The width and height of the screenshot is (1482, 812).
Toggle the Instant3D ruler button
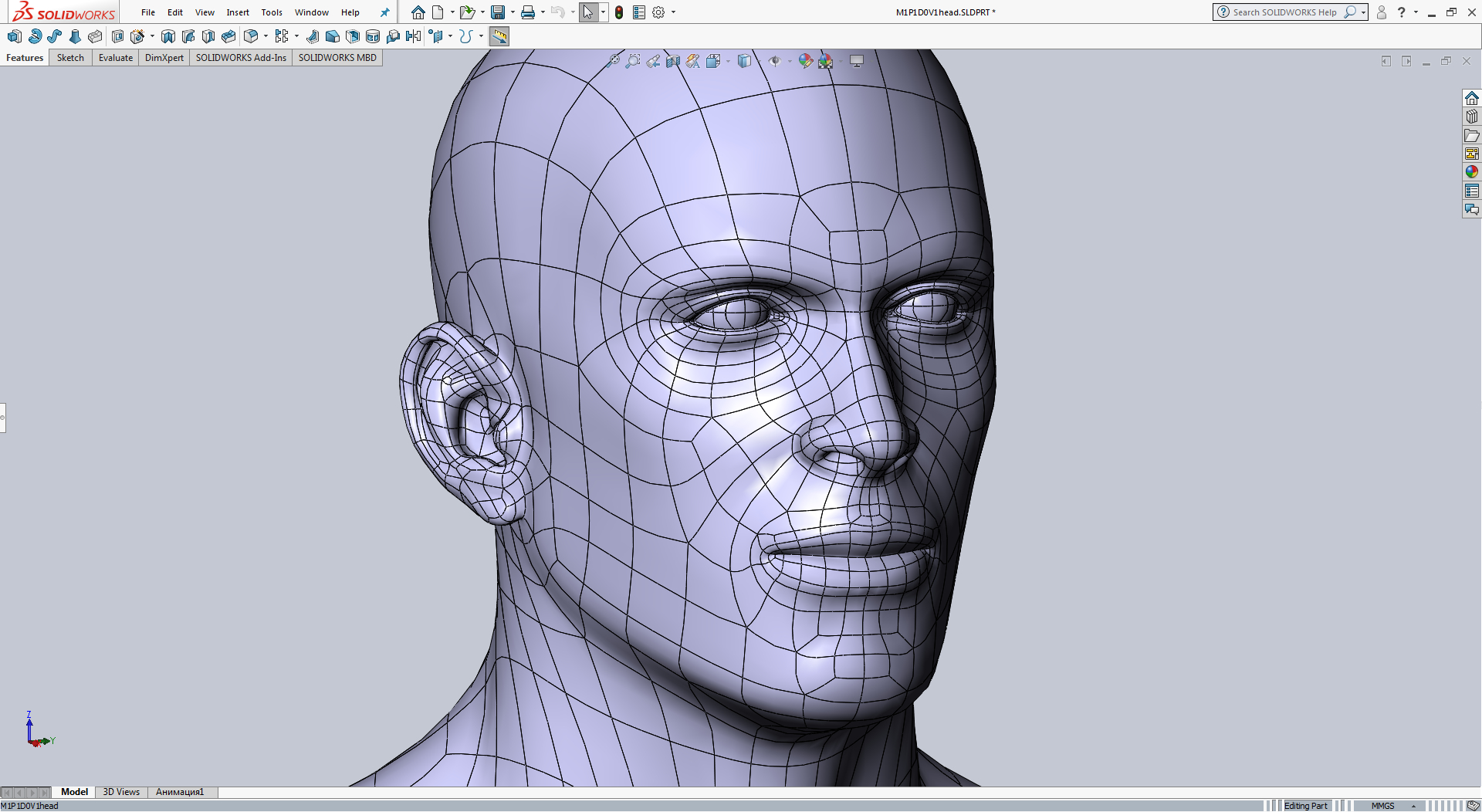[x=499, y=36]
